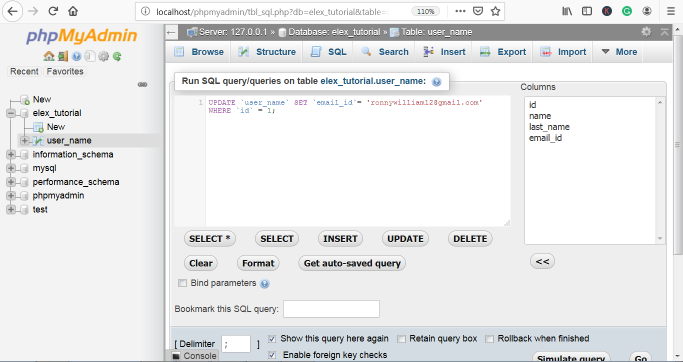683x362 pixels.
Task: Open navigation panel settings gear
Action: point(103,56)
